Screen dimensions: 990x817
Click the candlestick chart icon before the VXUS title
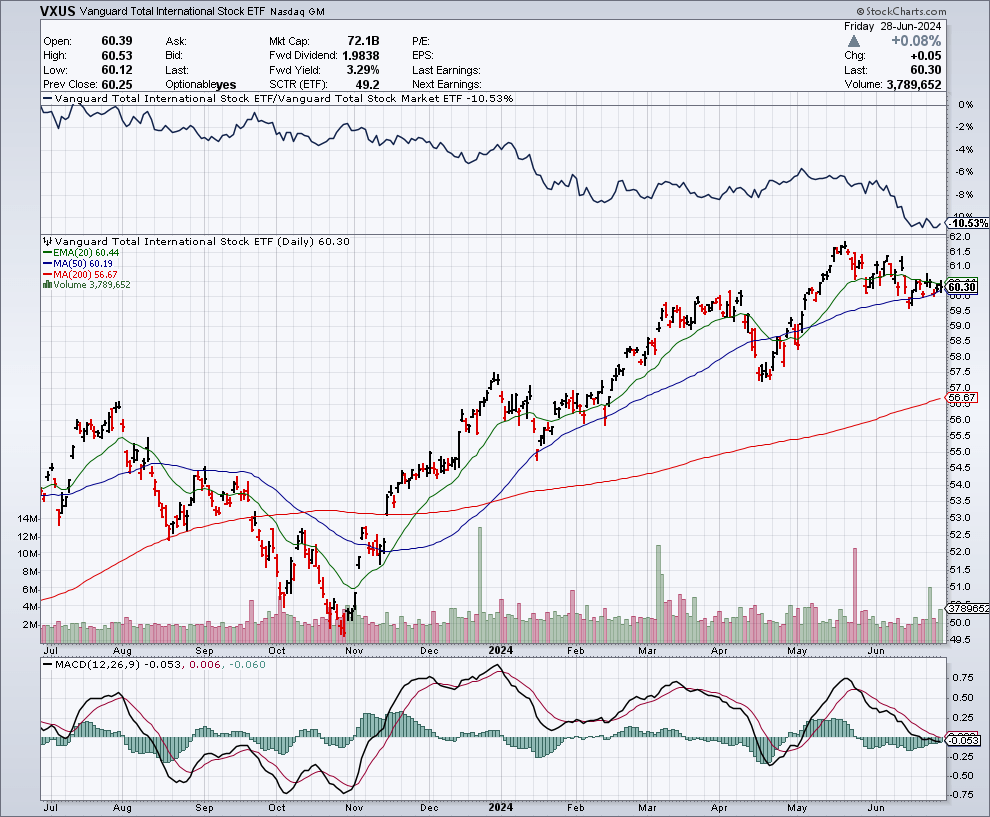[47, 242]
